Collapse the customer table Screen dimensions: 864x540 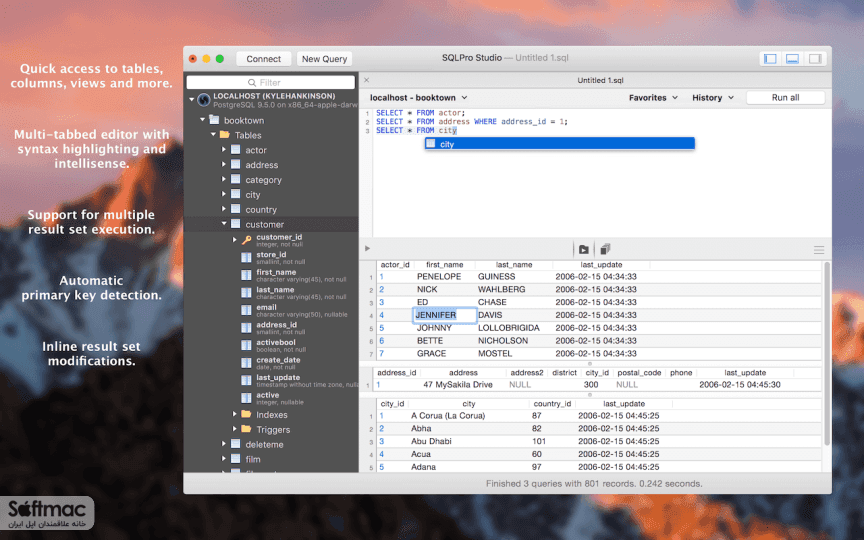click(224, 224)
